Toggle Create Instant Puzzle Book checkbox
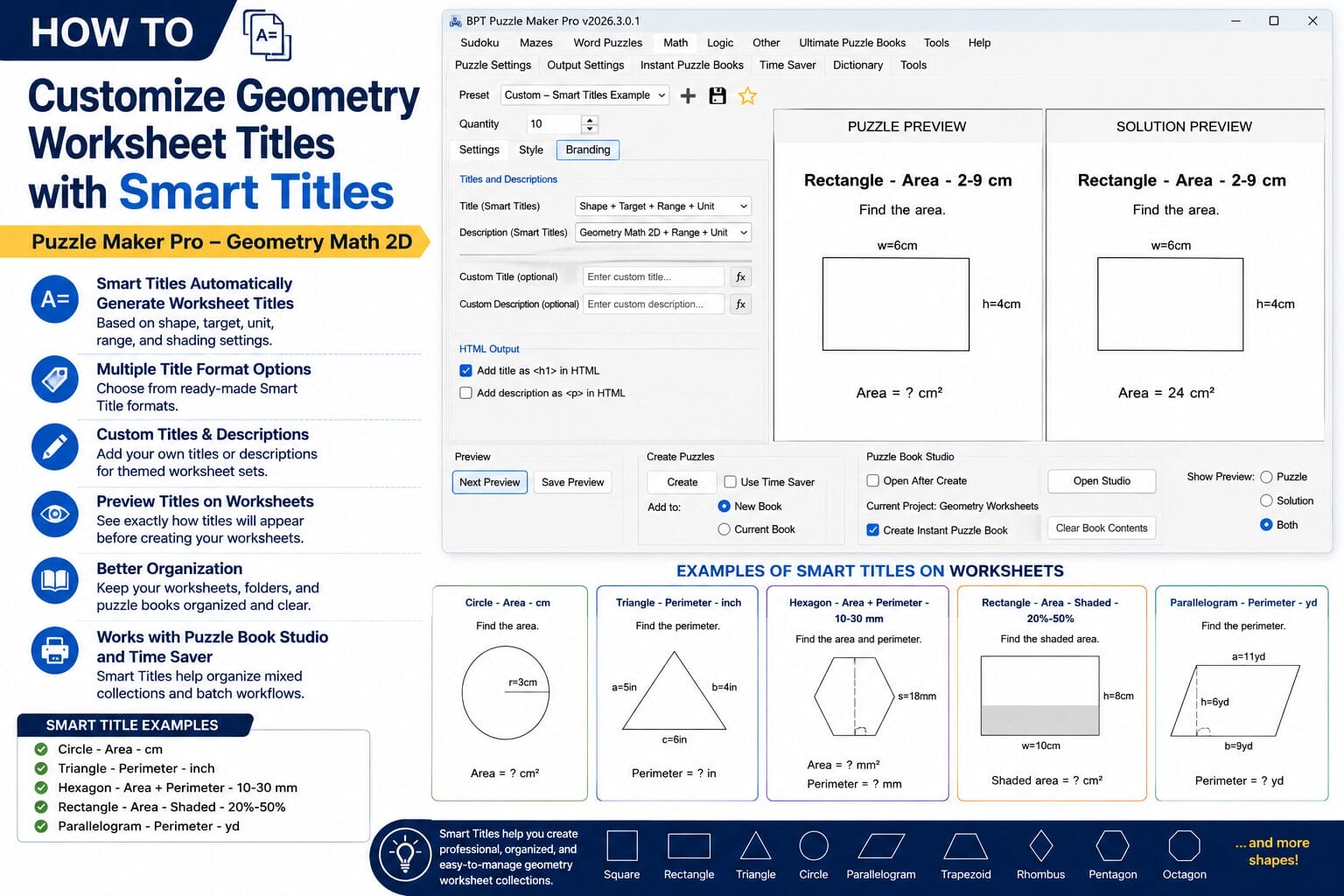 [x=872, y=529]
